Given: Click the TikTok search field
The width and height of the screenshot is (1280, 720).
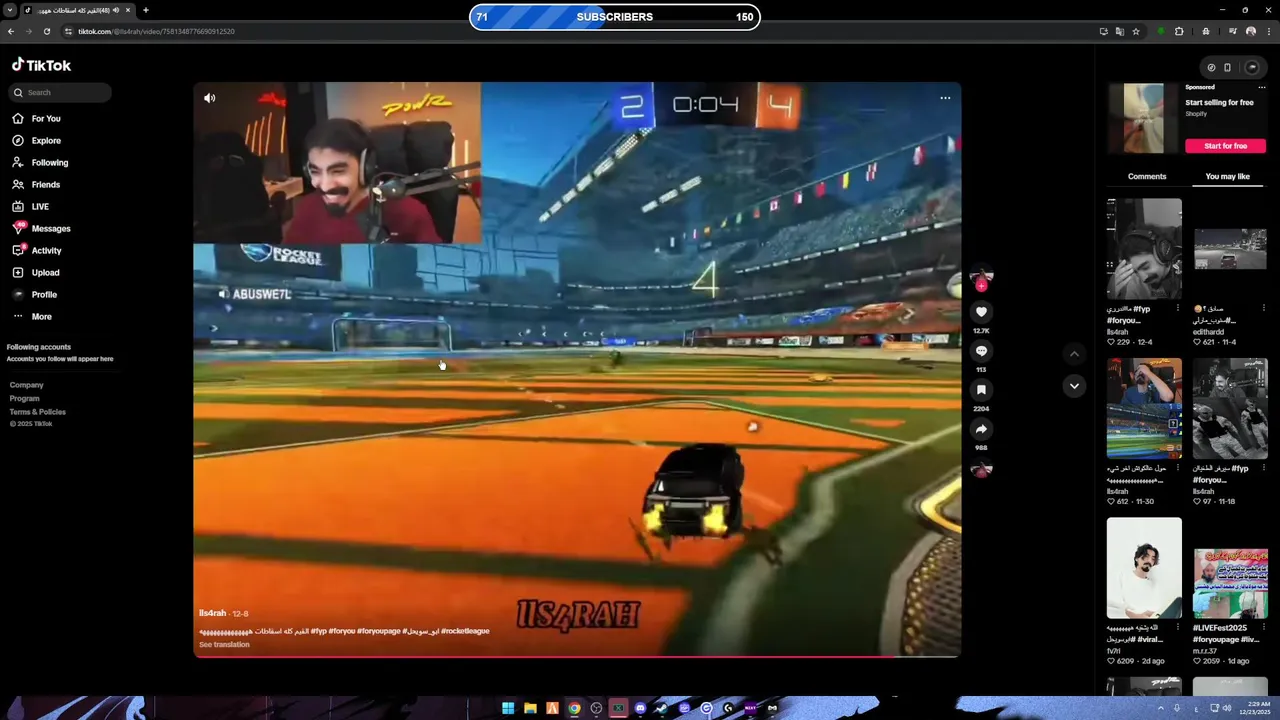Looking at the screenshot, I should click(60, 92).
